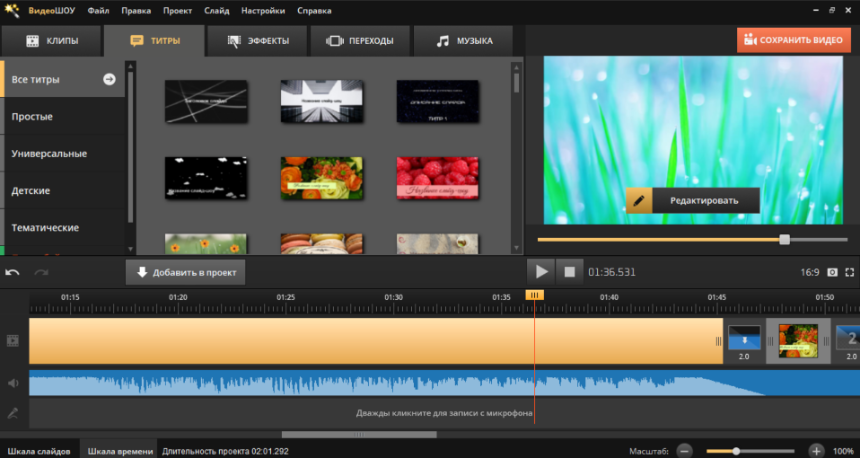
Task: Move the preview playback position slider
Action: (785, 240)
